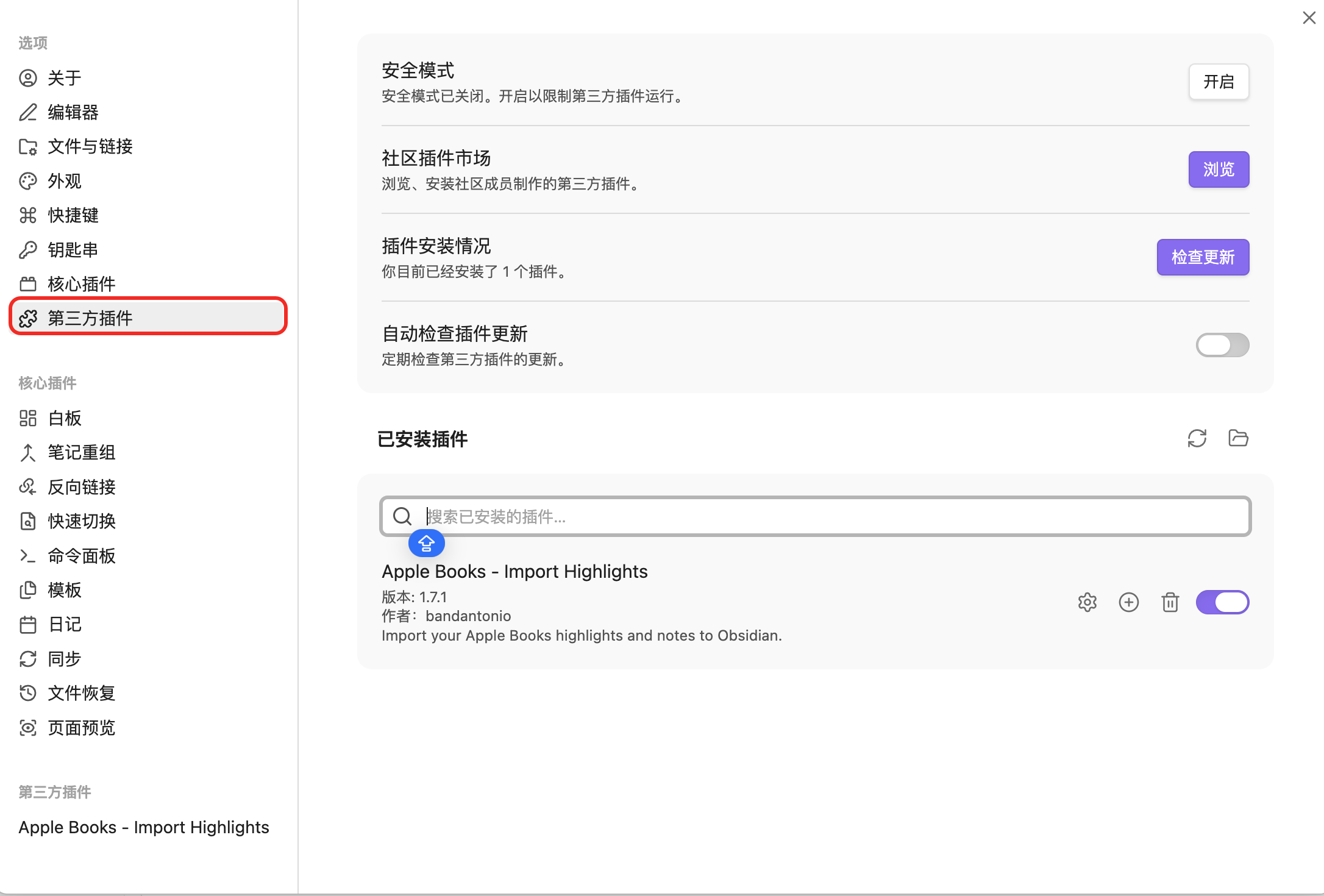Viewport: 1324px width, 896px height.
Task: Click the 已安装插件 section heading
Action: click(422, 439)
